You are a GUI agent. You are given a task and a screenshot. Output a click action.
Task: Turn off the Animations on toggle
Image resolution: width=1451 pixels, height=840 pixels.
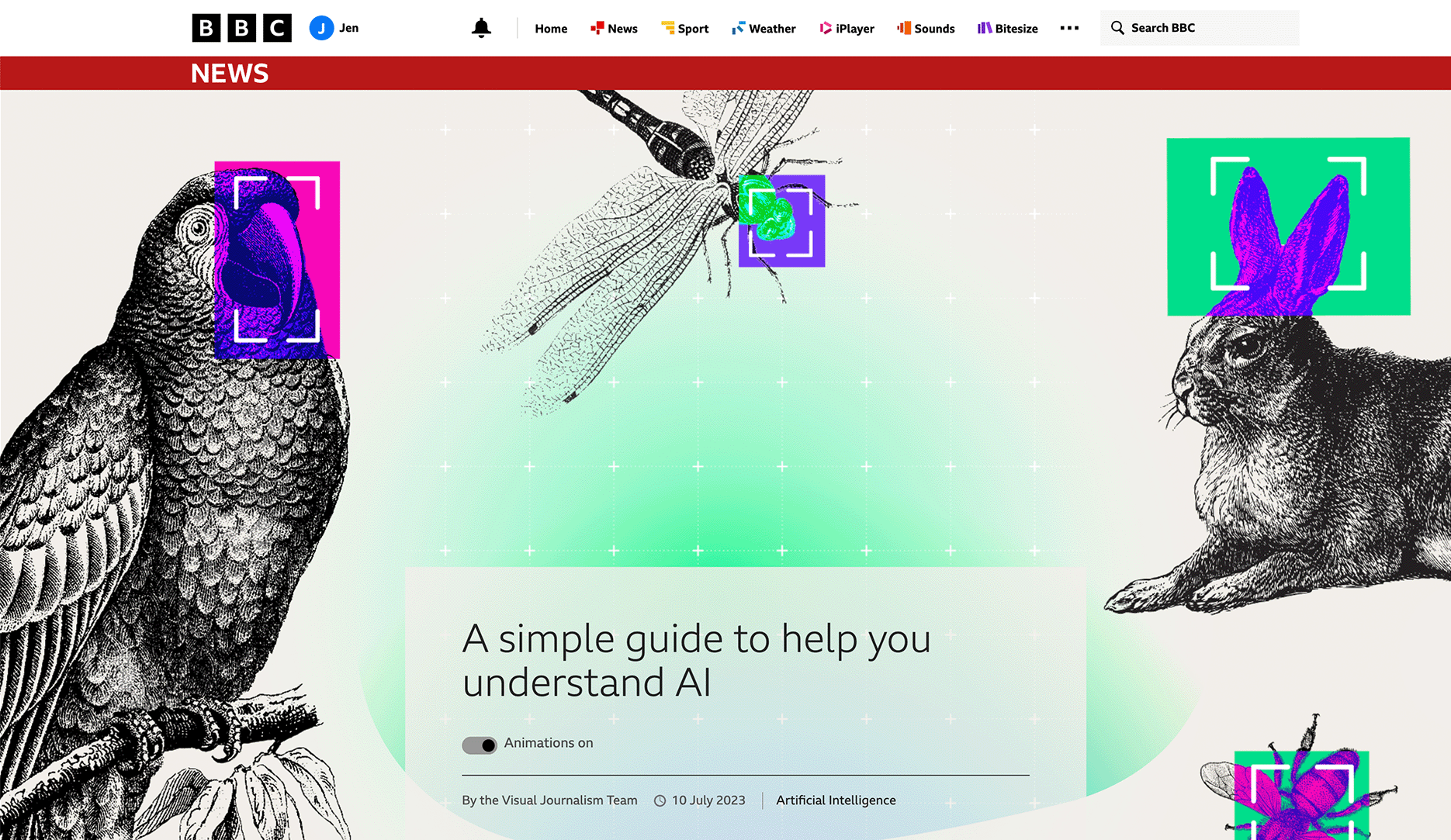[x=480, y=745]
